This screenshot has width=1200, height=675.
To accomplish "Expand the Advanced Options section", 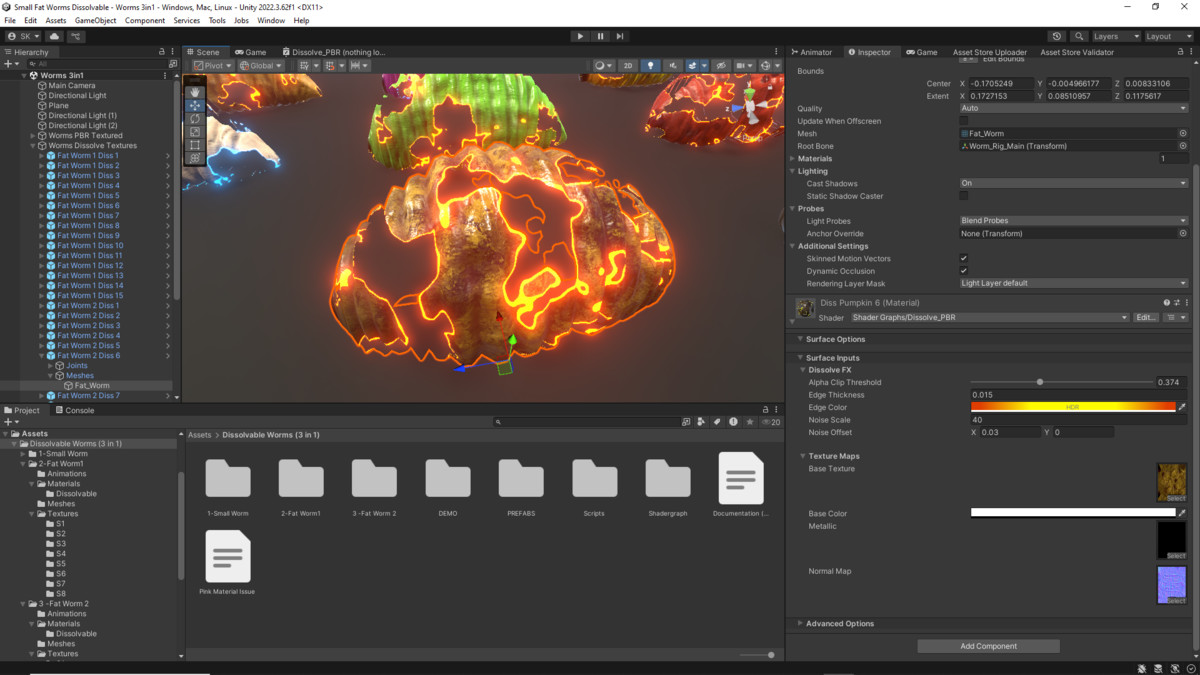I will coord(839,624).
